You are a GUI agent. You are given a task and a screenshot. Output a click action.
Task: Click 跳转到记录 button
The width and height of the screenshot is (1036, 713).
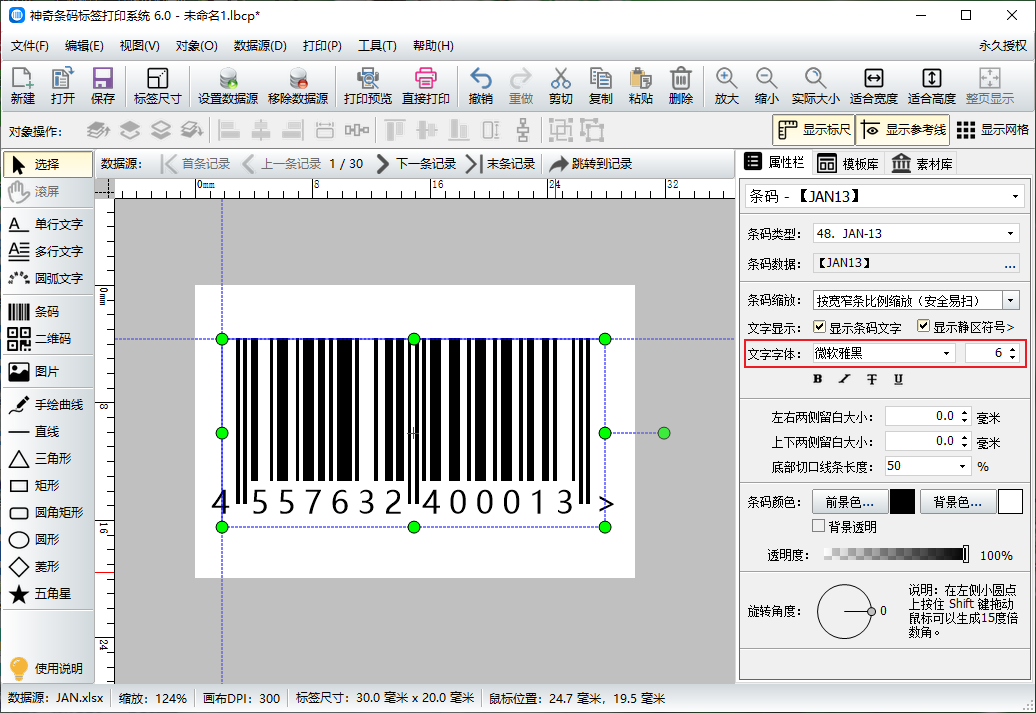[x=591, y=164]
